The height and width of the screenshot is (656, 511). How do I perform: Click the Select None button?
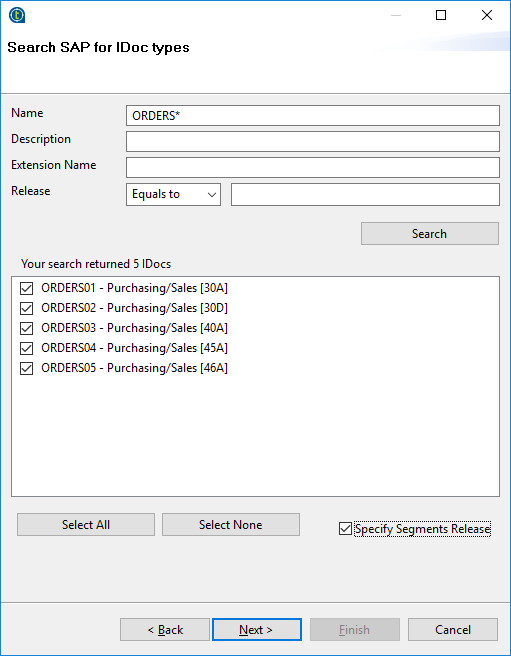[x=231, y=525]
